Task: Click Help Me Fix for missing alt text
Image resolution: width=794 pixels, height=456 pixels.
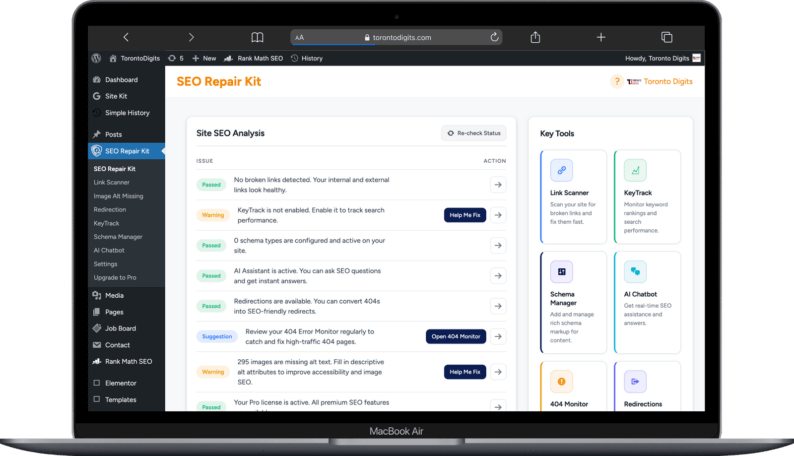Action: tap(464, 372)
